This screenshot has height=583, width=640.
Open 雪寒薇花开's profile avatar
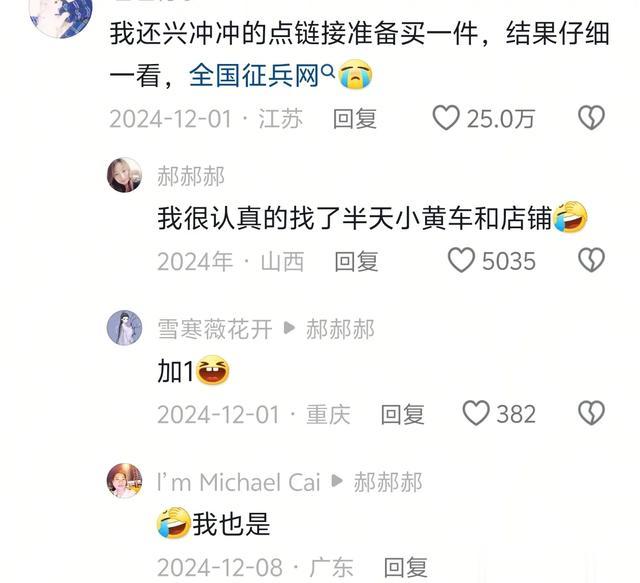[x=124, y=328]
